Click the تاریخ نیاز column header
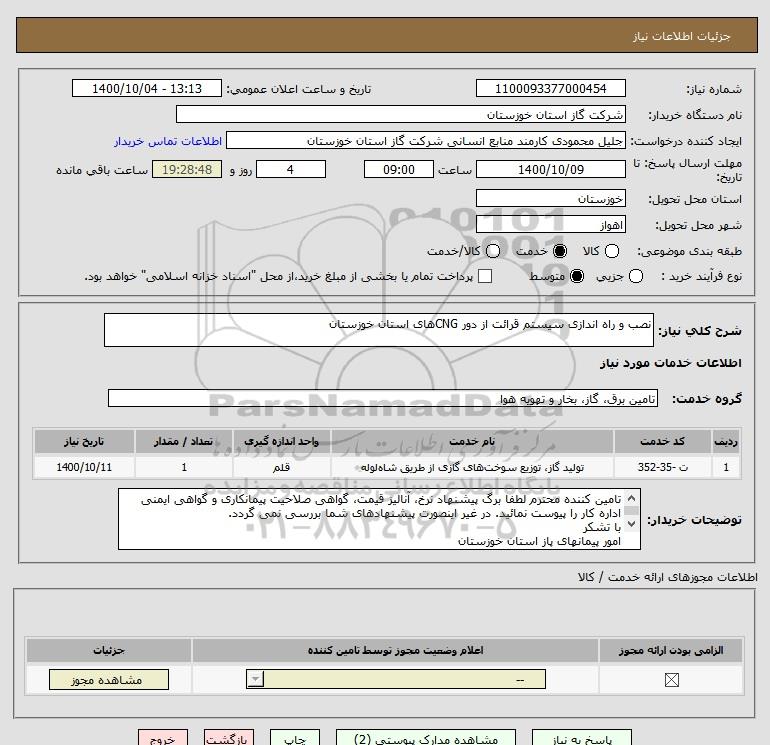The height and width of the screenshot is (745, 770). tap(84, 441)
